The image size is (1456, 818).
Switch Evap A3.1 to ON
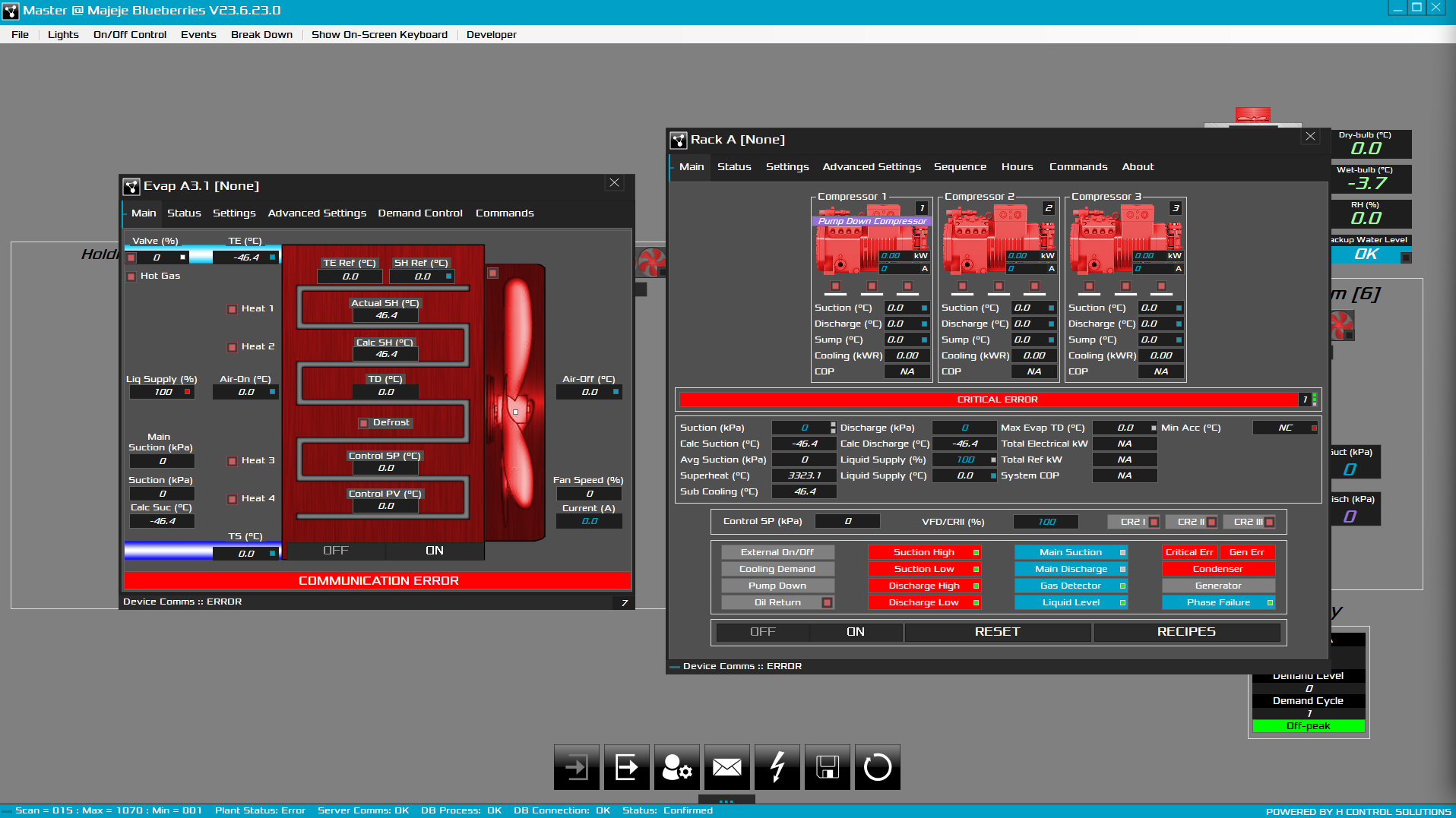435,551
